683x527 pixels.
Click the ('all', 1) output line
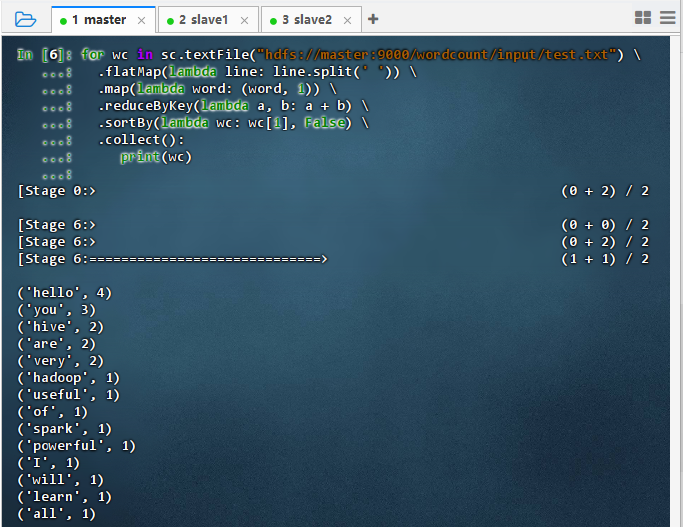pos(57,513)
